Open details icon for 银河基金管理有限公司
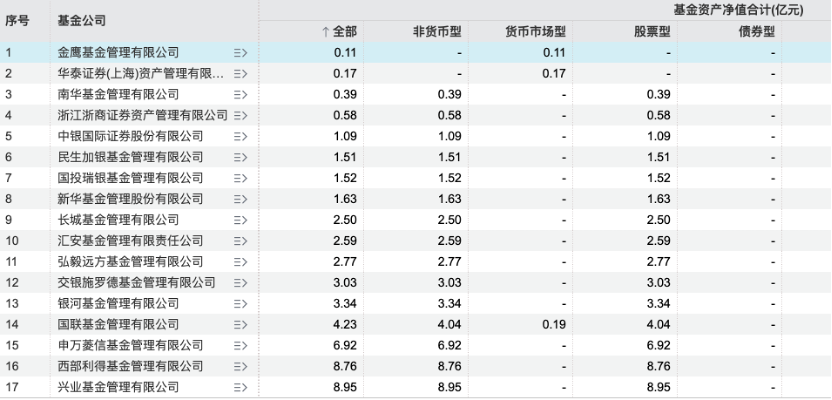832x400 pixels. point(240,303)
